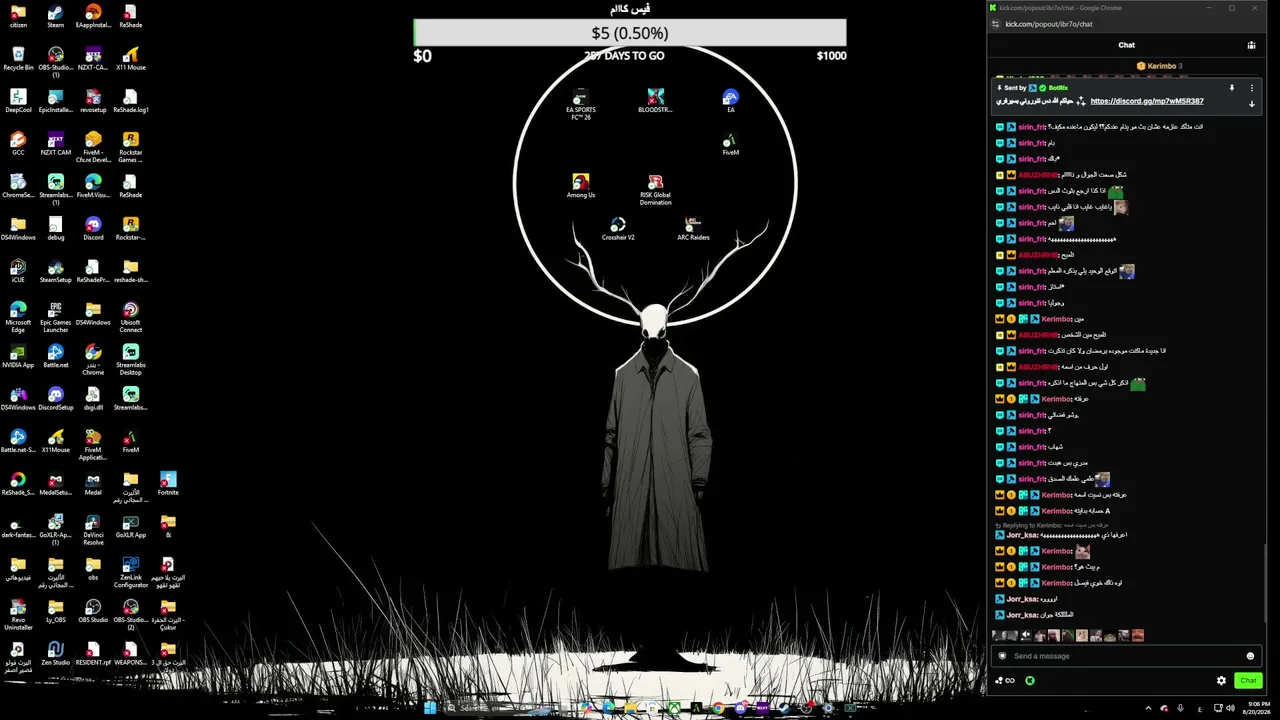Open emoji picker in the message box

1250,656
